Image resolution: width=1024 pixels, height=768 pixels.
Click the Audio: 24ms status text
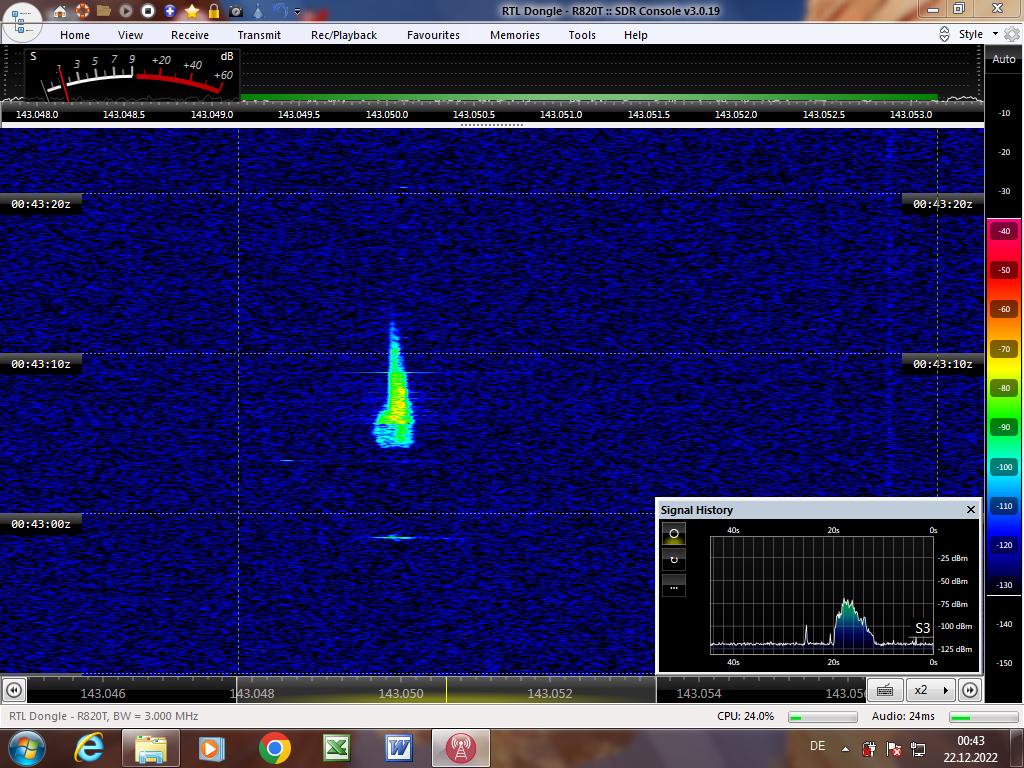coord(903,716)
